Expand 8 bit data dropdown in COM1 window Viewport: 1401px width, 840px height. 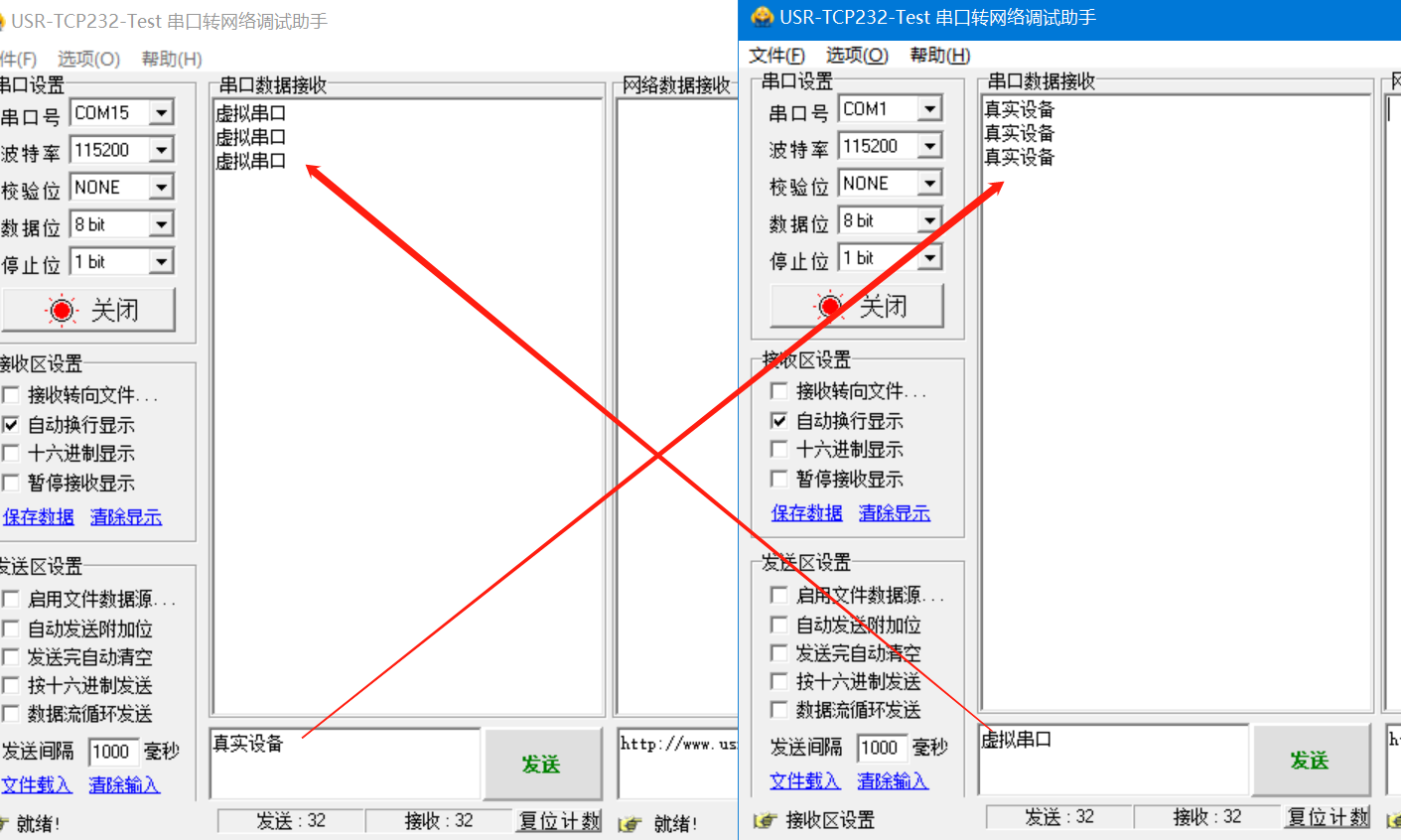(x=929, y=220)
